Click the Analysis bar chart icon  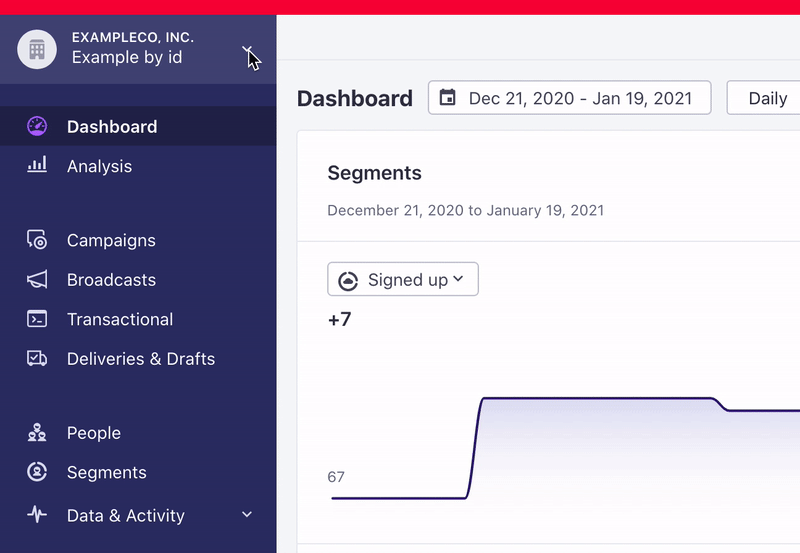click(x=37, y=166)
